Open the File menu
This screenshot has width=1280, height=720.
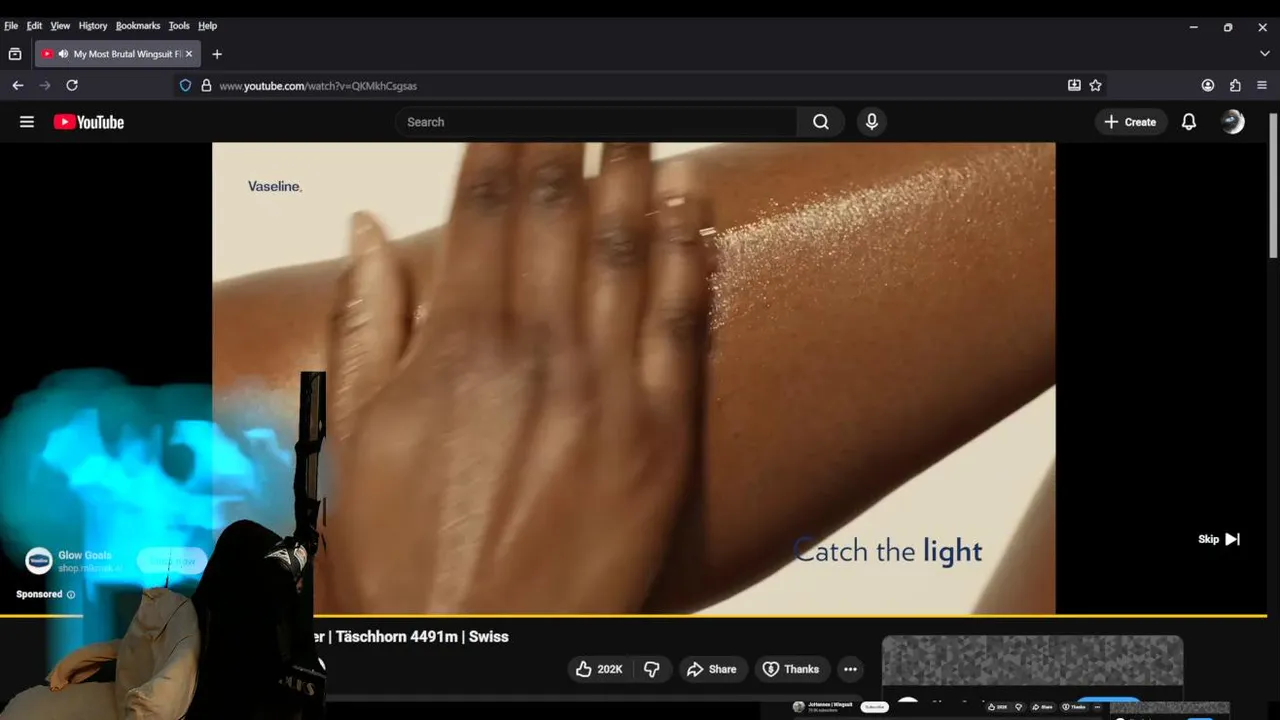pos(11,26)
